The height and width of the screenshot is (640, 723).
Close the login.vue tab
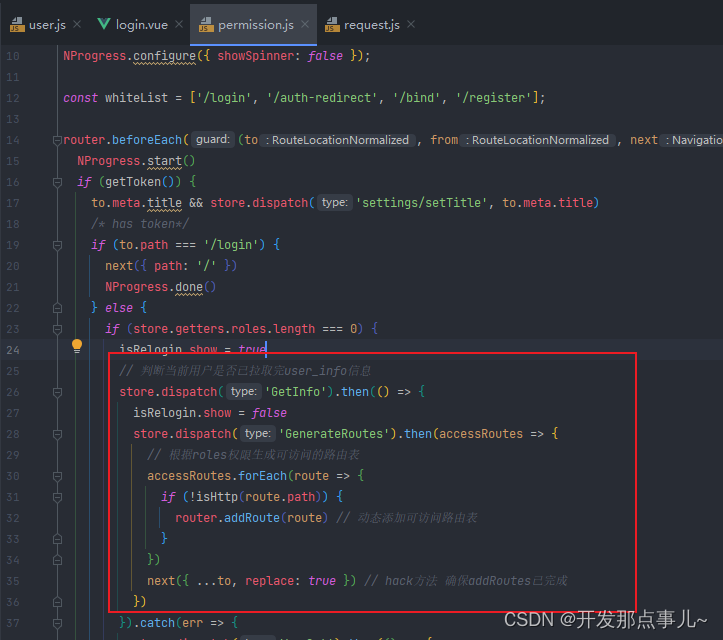click(179, 24)
